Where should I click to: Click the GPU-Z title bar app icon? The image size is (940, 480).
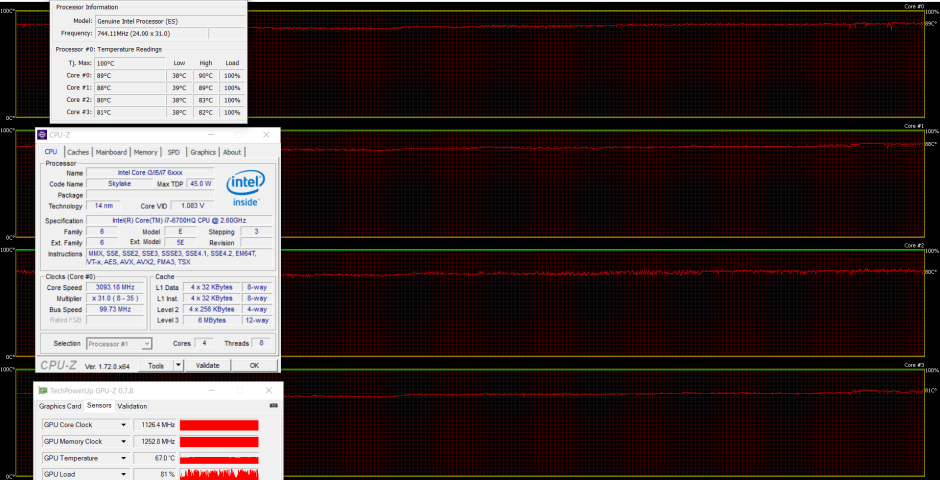click(42, 390)
